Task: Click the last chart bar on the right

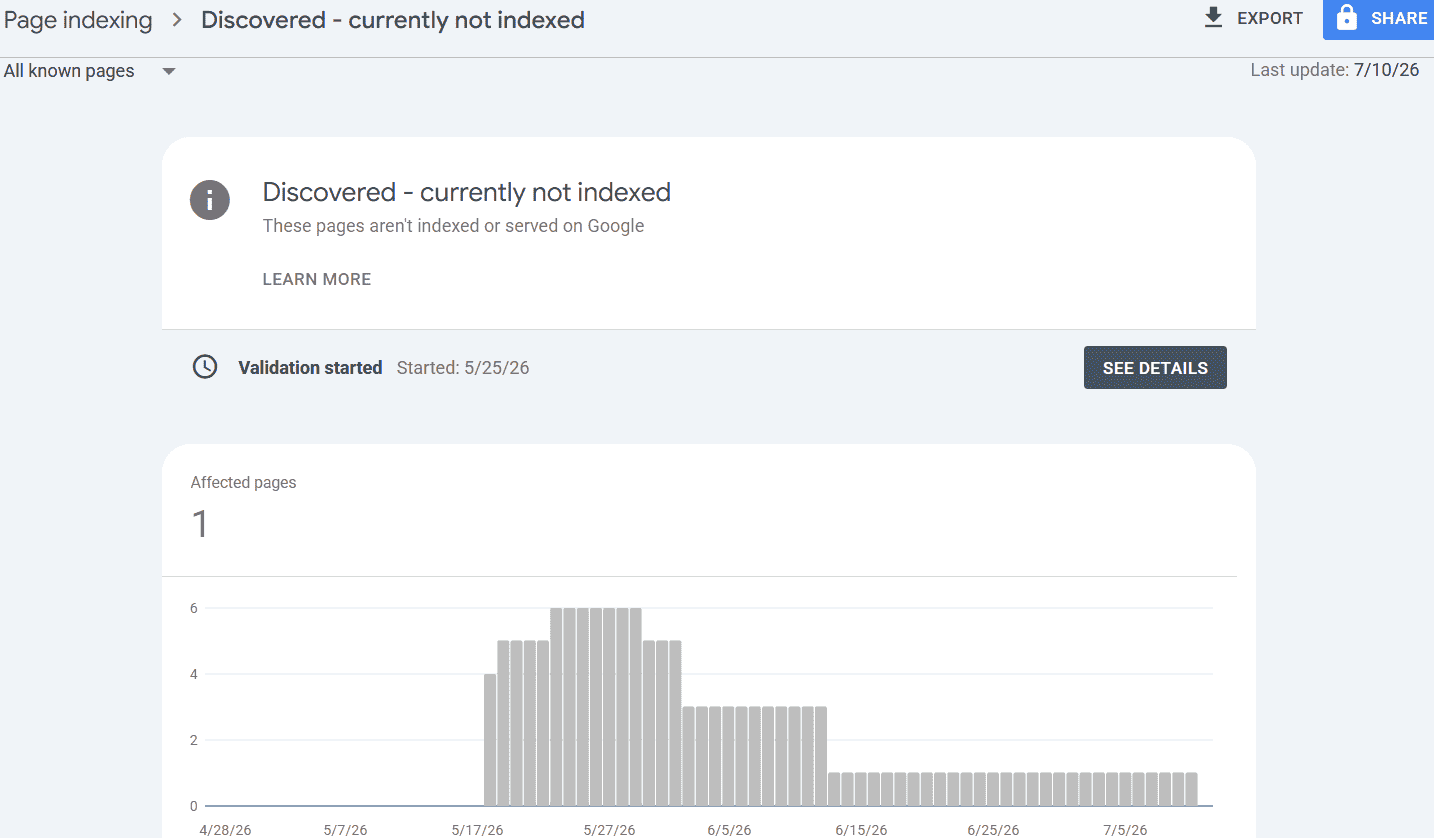Action: pos(1191,789)
